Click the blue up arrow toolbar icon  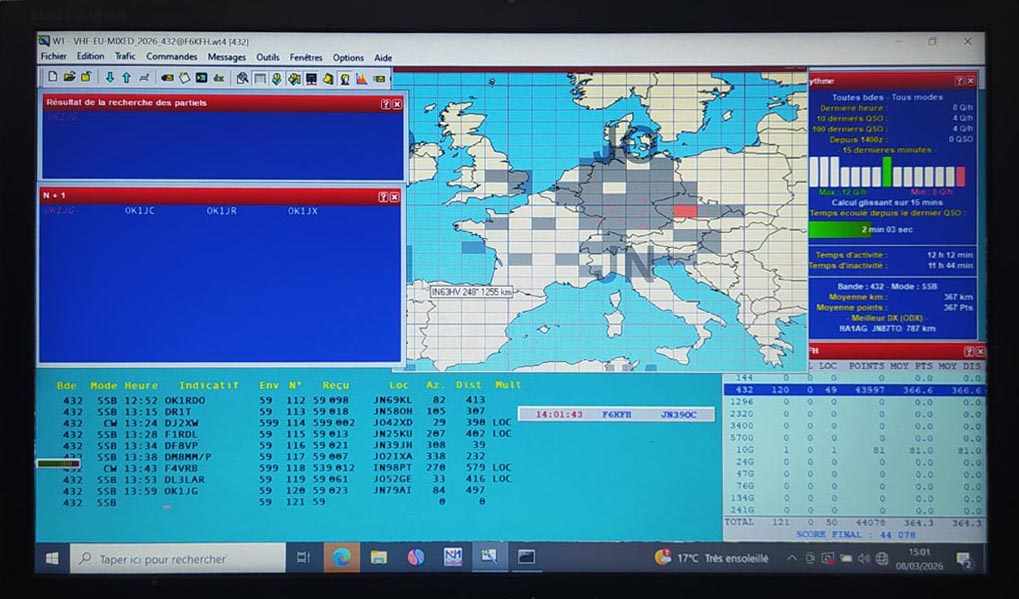coord(127,77)
